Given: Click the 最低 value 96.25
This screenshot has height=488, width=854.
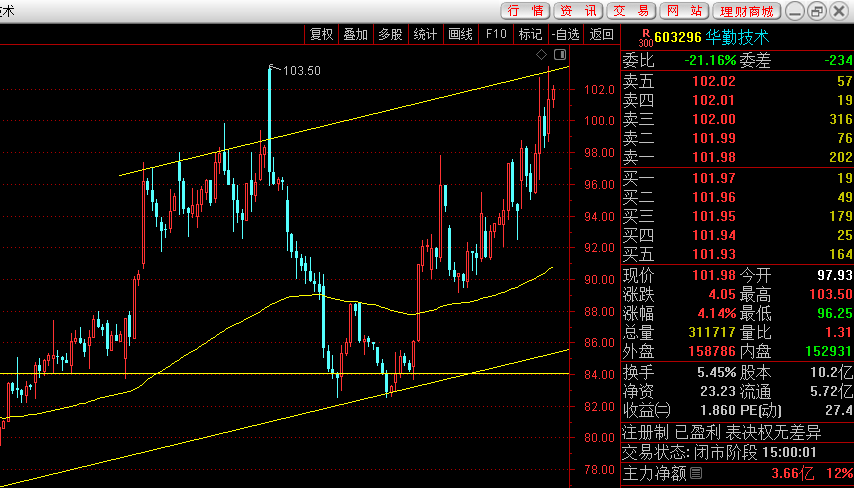Looking at the screenshot, I should coord(835,314).
